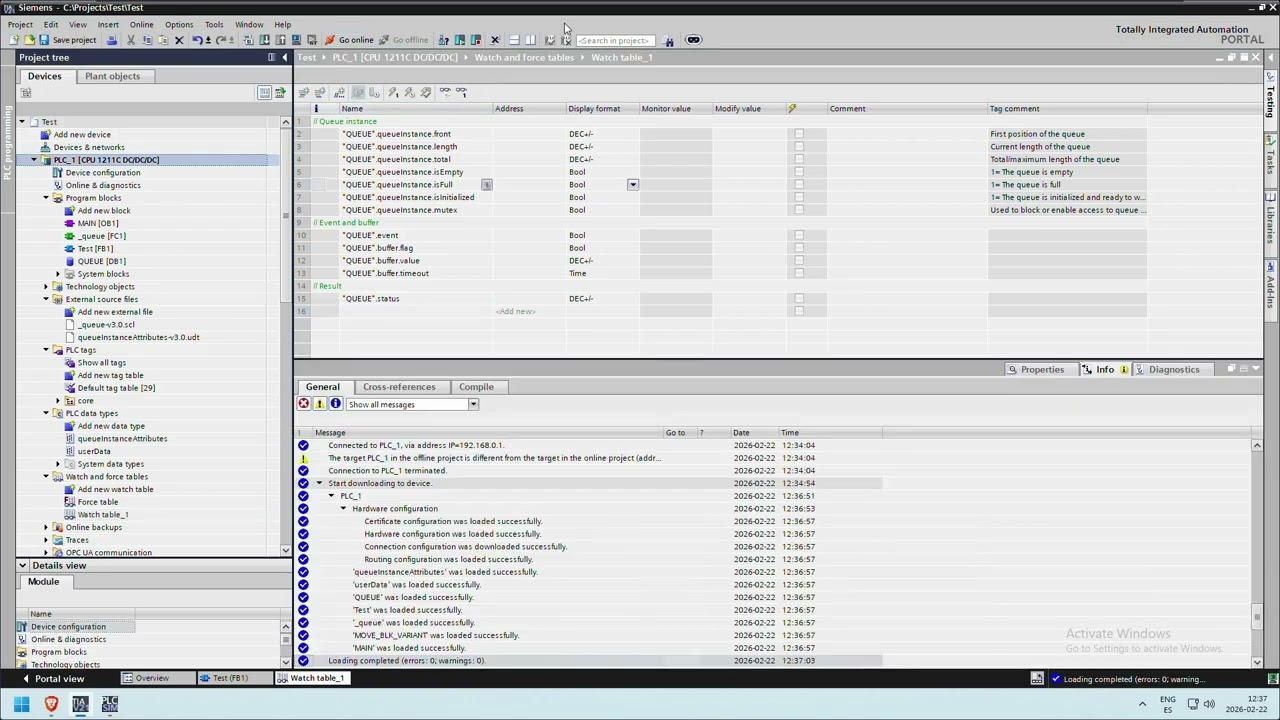The height and width of the screenshot is (720, 1280).
Task: Check modify box for queueInstance.front row
Action: pyautogui.click(x=798, y=134)
